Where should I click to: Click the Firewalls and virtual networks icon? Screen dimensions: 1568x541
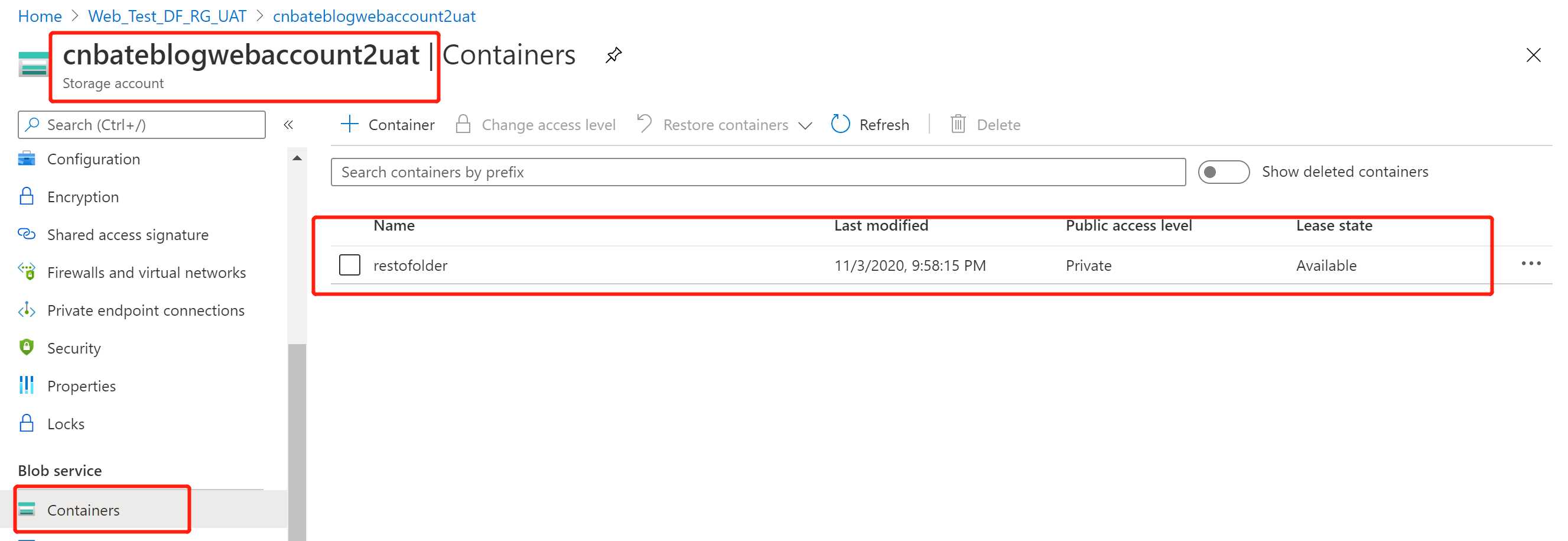pos(27,272)
